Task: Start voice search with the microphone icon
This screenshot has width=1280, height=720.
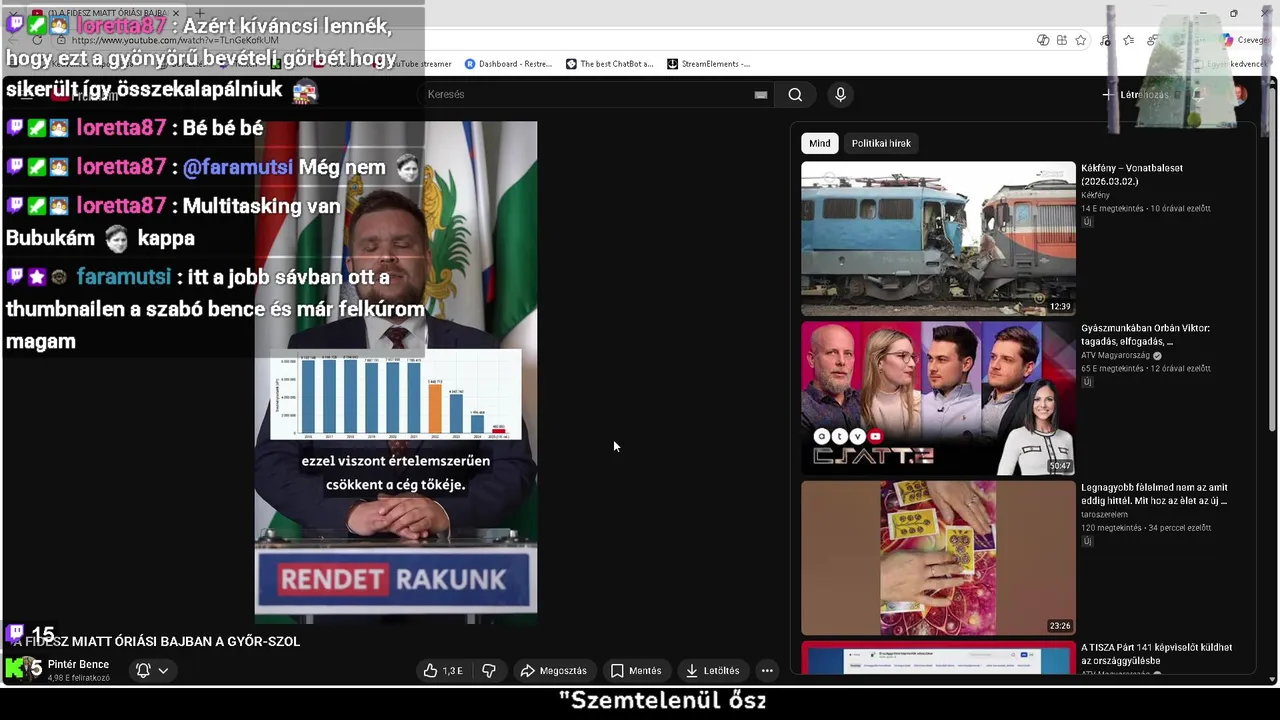Action: click(840, 94)
